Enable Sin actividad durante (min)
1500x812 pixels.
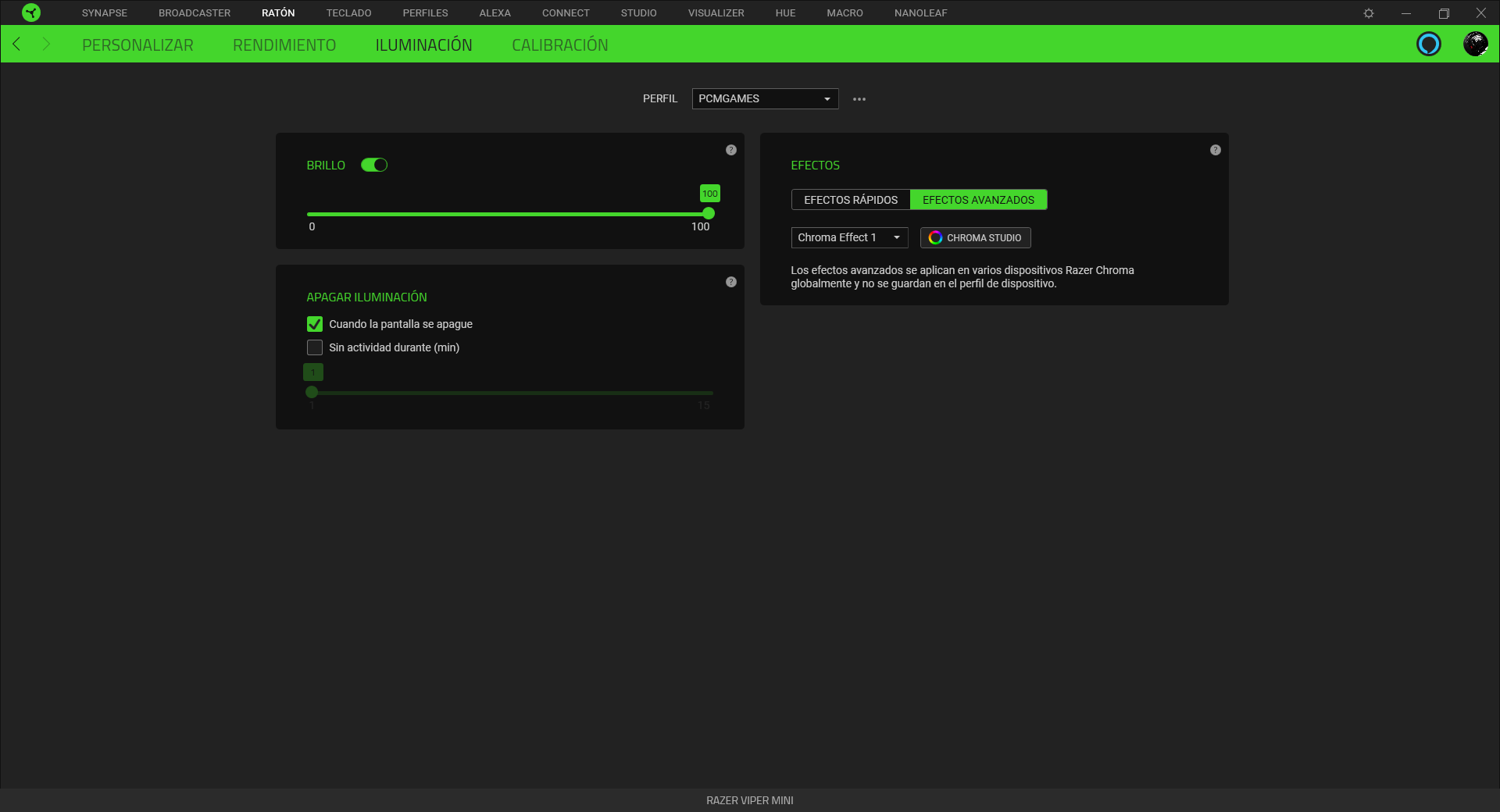[x=315, y=347]
